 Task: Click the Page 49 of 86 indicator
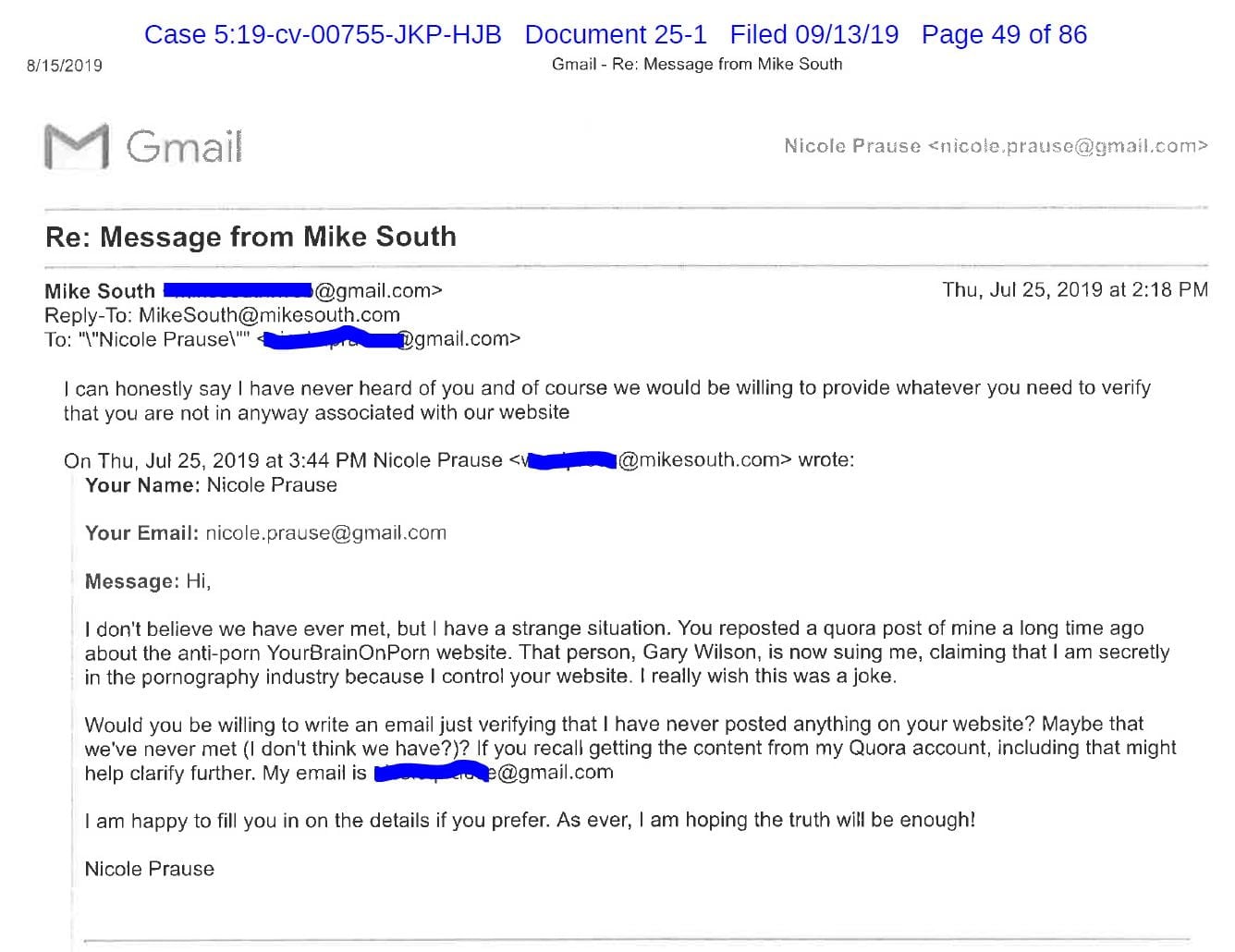pos(1004,35)
